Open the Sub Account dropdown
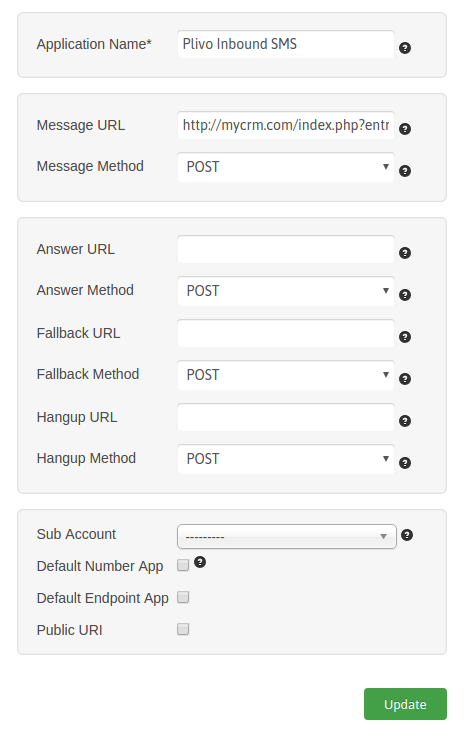The height and width of the screenshot is (736, 470). point(286,537)
